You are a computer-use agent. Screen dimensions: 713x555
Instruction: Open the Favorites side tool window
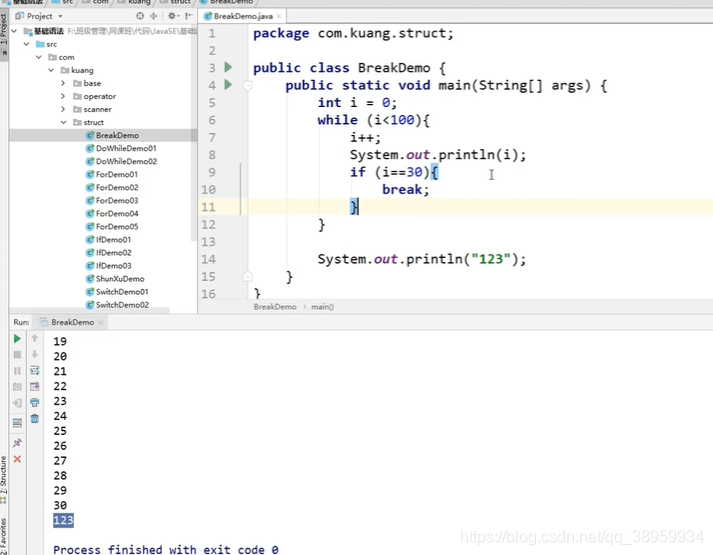coord(4,536)
